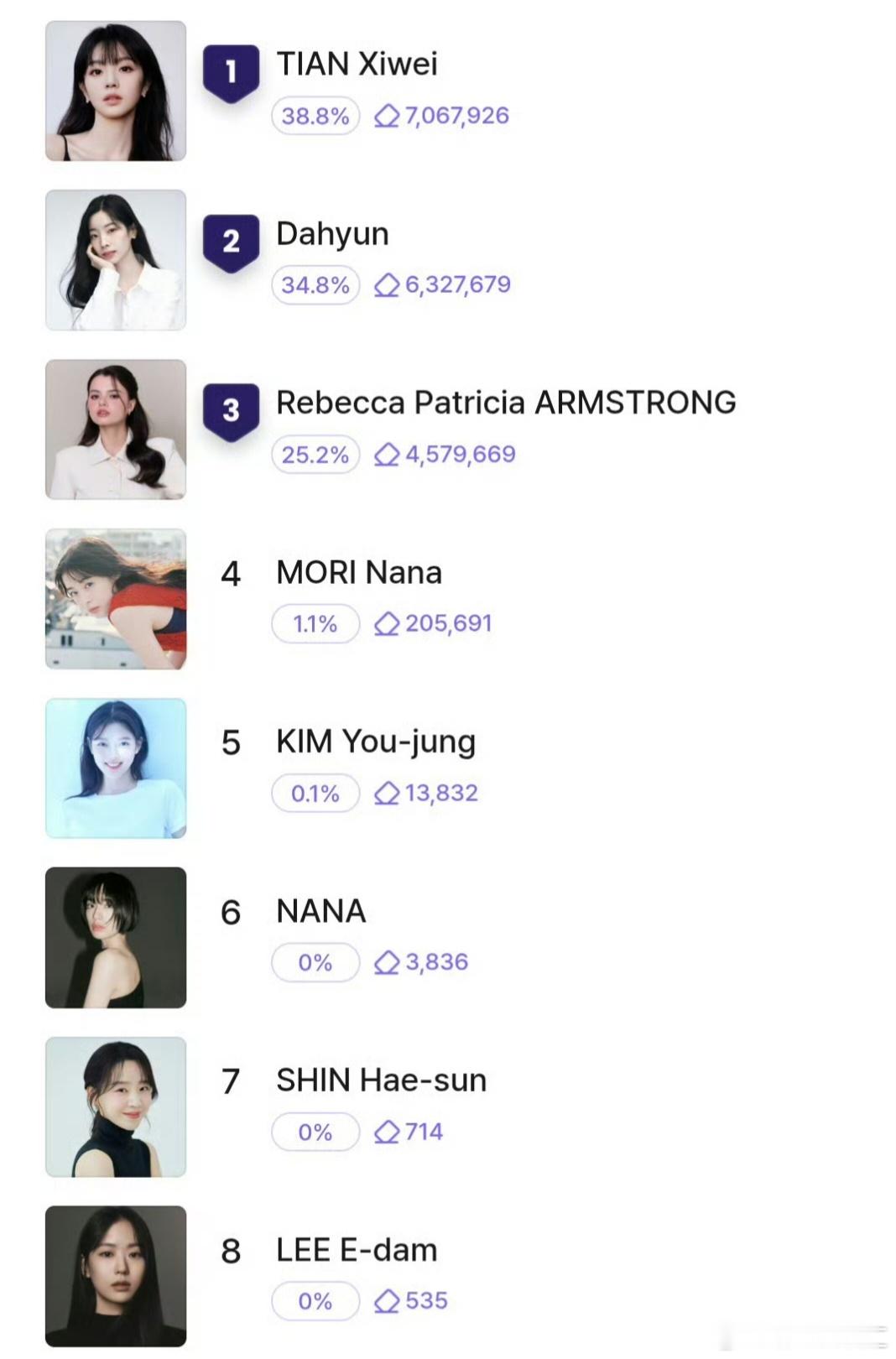Click the rank 2 badge icon
The width and height of the screenshot is (896, 1359).
click(231, 242)
